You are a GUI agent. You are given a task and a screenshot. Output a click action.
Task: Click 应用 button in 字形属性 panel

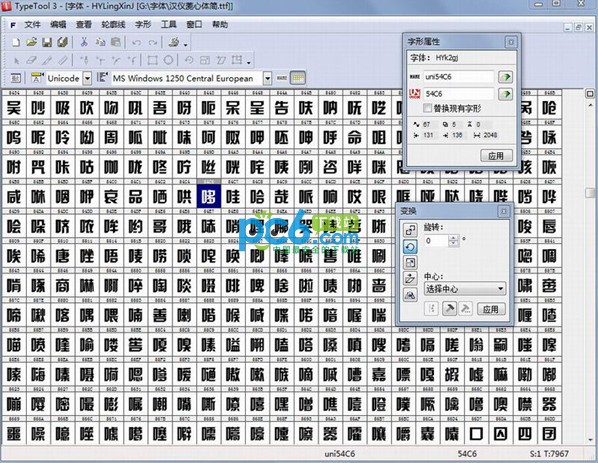(495, 156)
